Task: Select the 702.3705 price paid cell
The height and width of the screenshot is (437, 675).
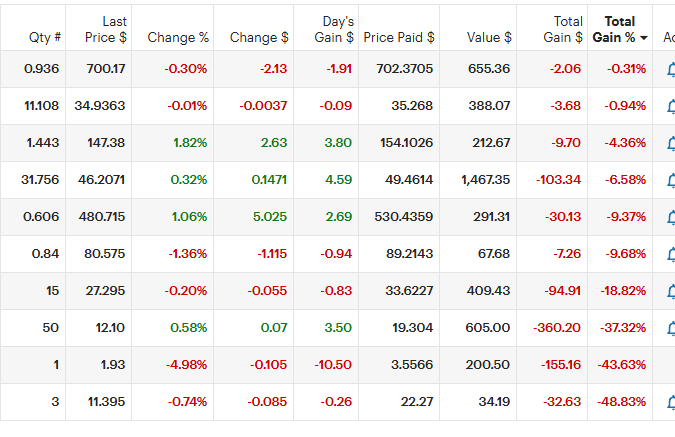Action: [x=399, y=69]
